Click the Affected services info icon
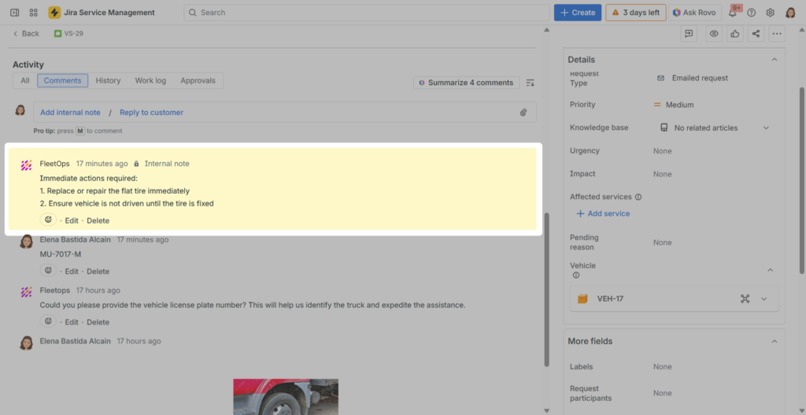The height and width of the screenshot is (415, 806). [638, 196]
